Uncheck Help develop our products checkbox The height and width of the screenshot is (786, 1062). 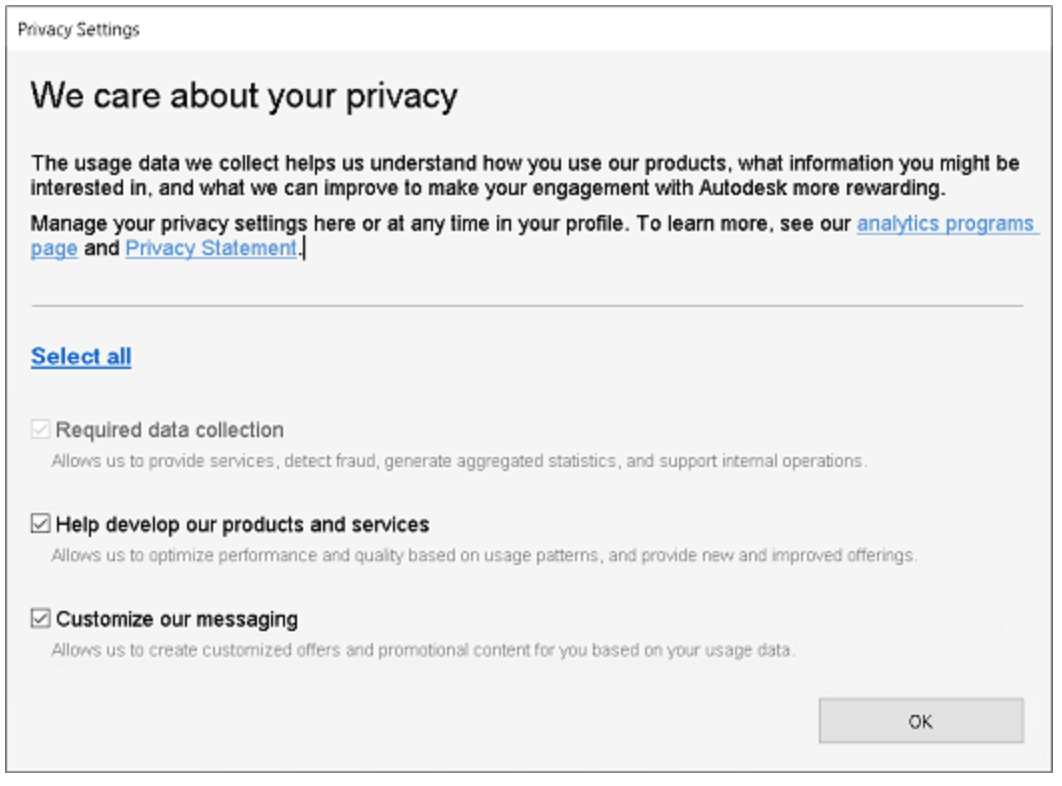(x=41, y=524)
